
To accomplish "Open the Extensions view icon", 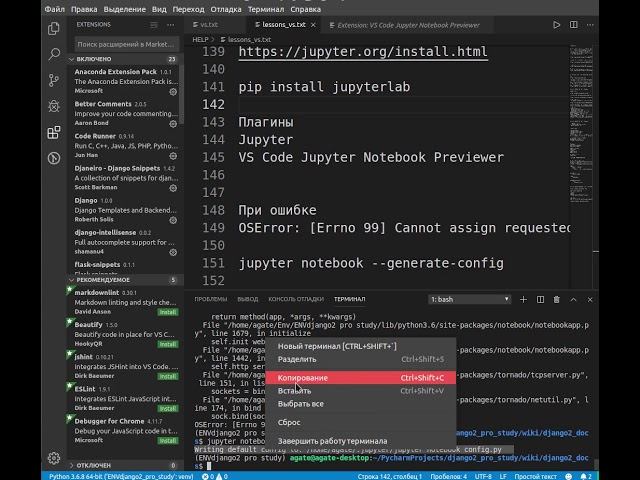I will [x=54, y=132].
